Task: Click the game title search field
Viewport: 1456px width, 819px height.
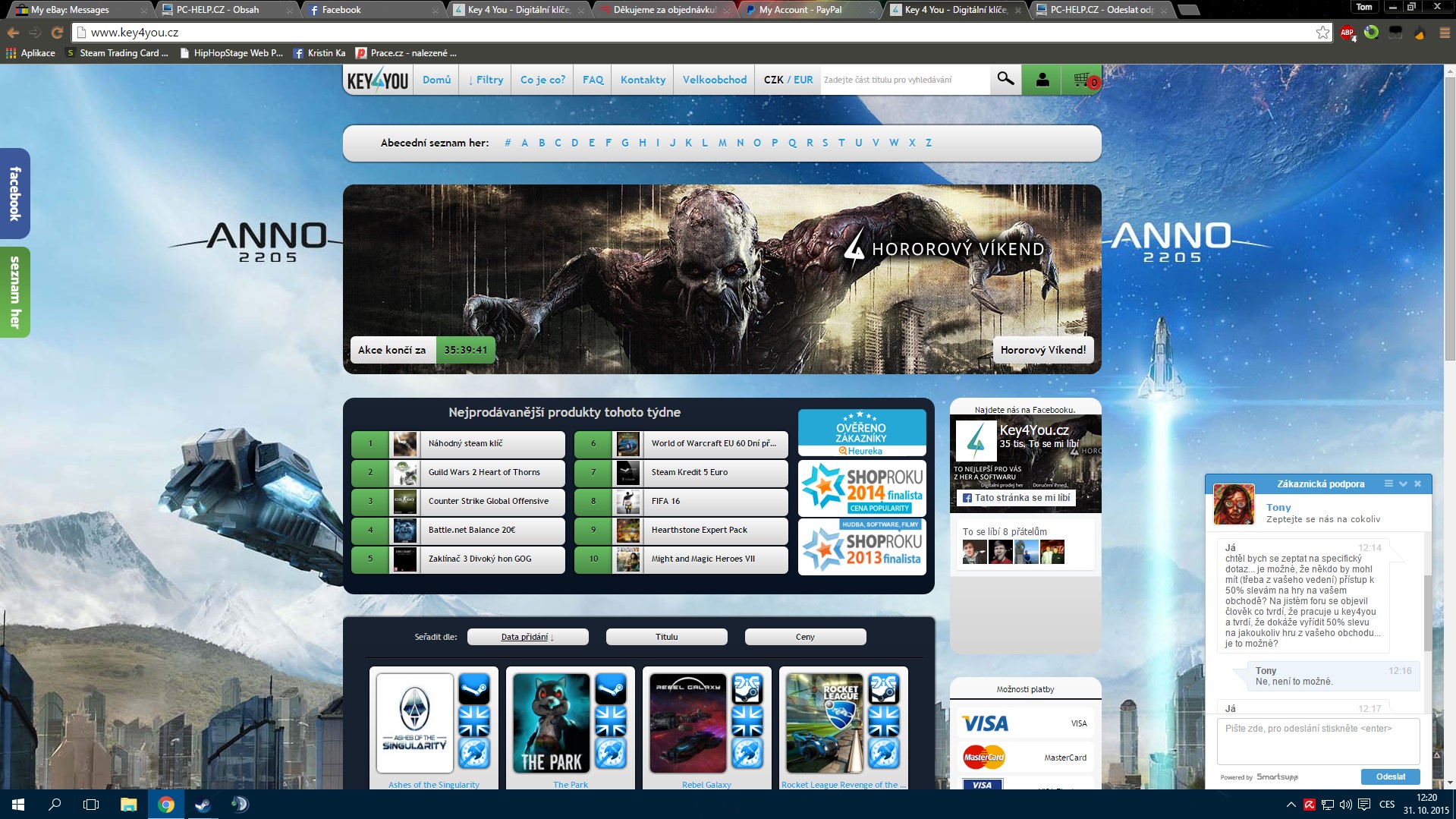Action: point(905,80)
